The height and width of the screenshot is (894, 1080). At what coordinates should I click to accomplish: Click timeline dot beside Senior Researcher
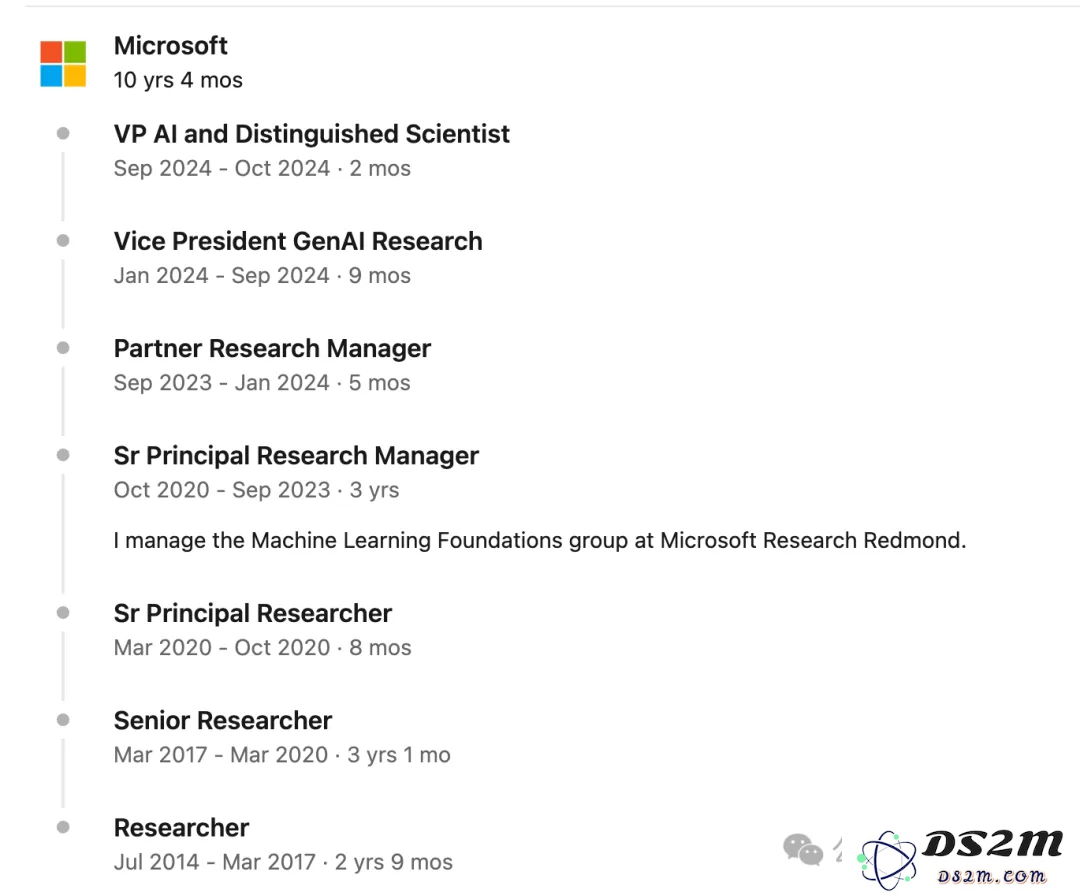click(63, 720)
